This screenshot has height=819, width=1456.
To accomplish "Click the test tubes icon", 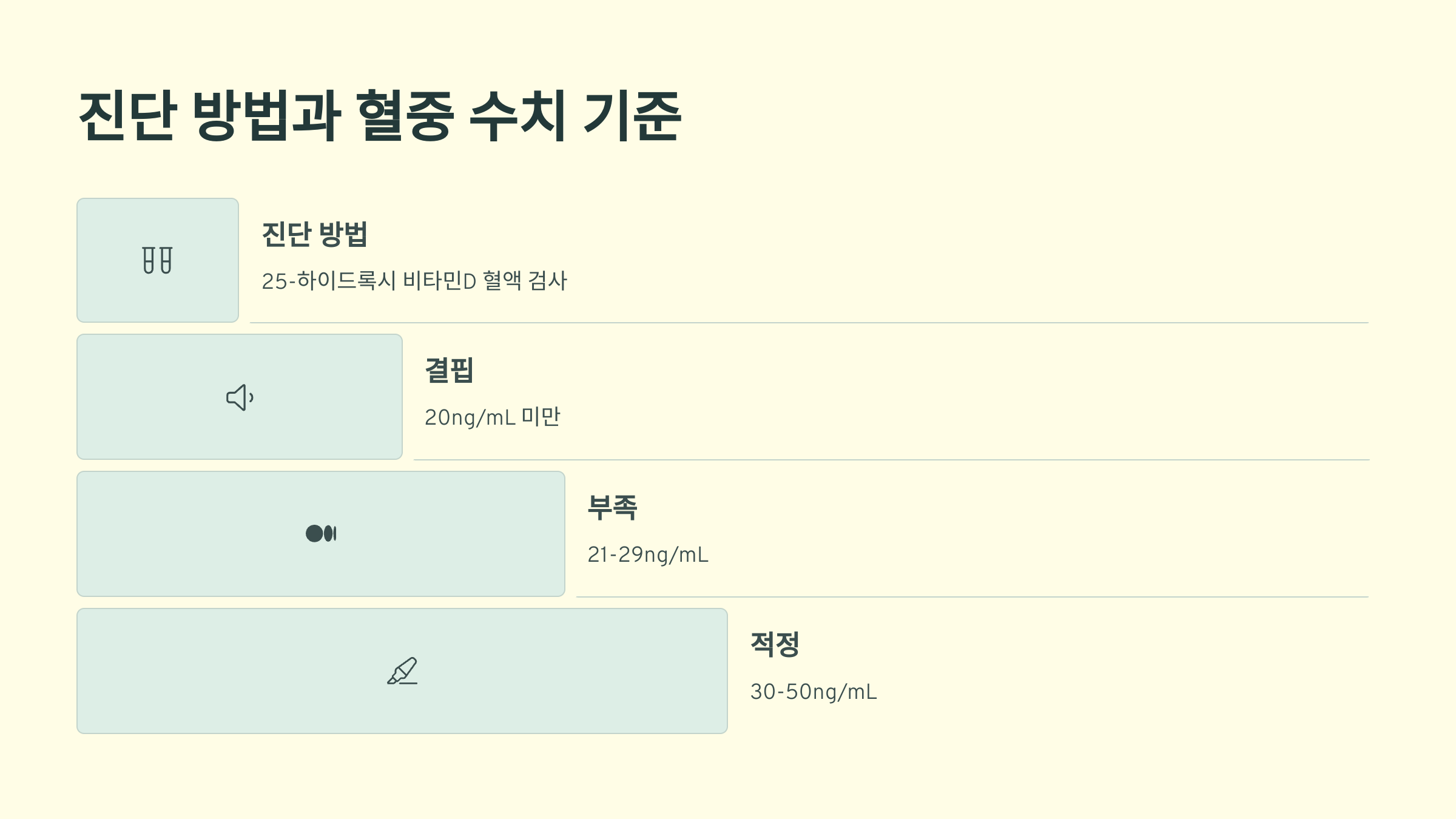I will [158, 260].
